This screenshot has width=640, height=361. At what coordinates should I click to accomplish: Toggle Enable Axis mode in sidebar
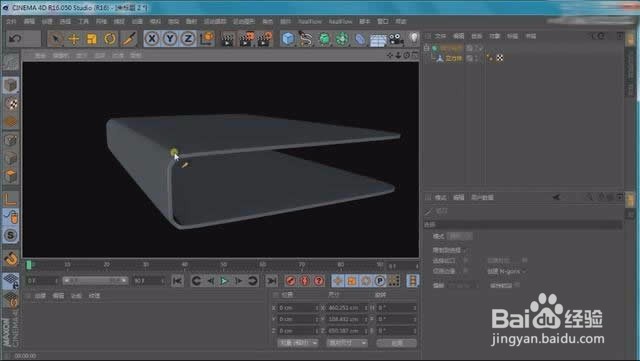[x=11, y=199]
